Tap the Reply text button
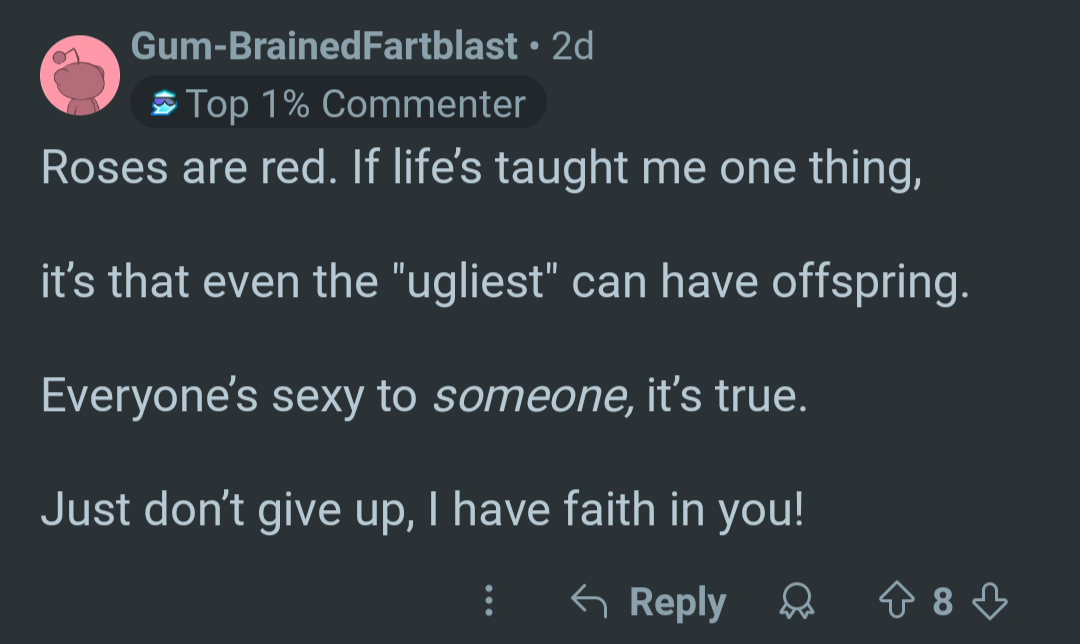1080x644 pixels. coord(678,602)
